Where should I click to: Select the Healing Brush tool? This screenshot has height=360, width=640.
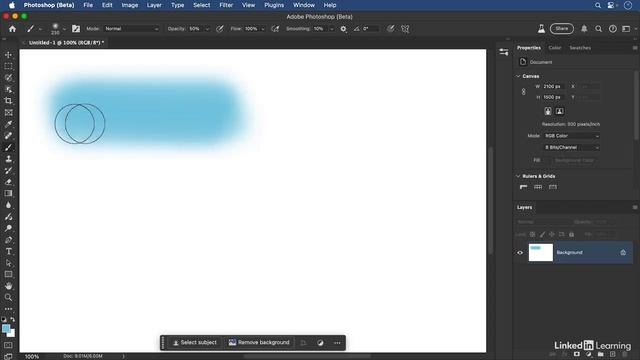8,136
